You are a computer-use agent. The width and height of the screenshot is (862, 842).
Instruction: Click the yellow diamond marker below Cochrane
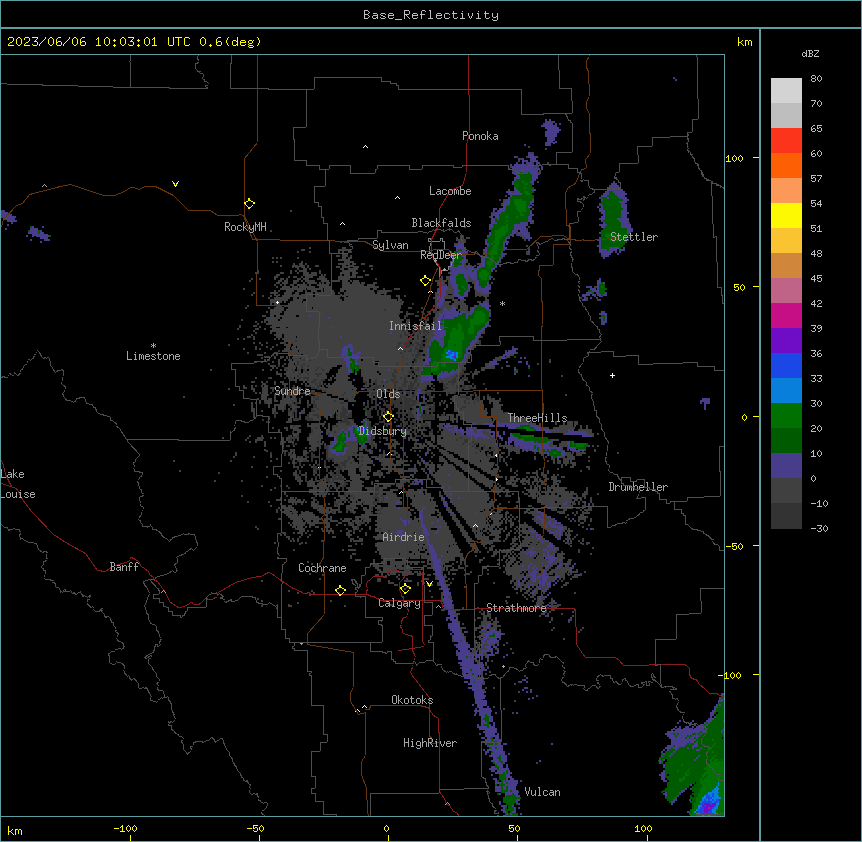pos(340,590)
